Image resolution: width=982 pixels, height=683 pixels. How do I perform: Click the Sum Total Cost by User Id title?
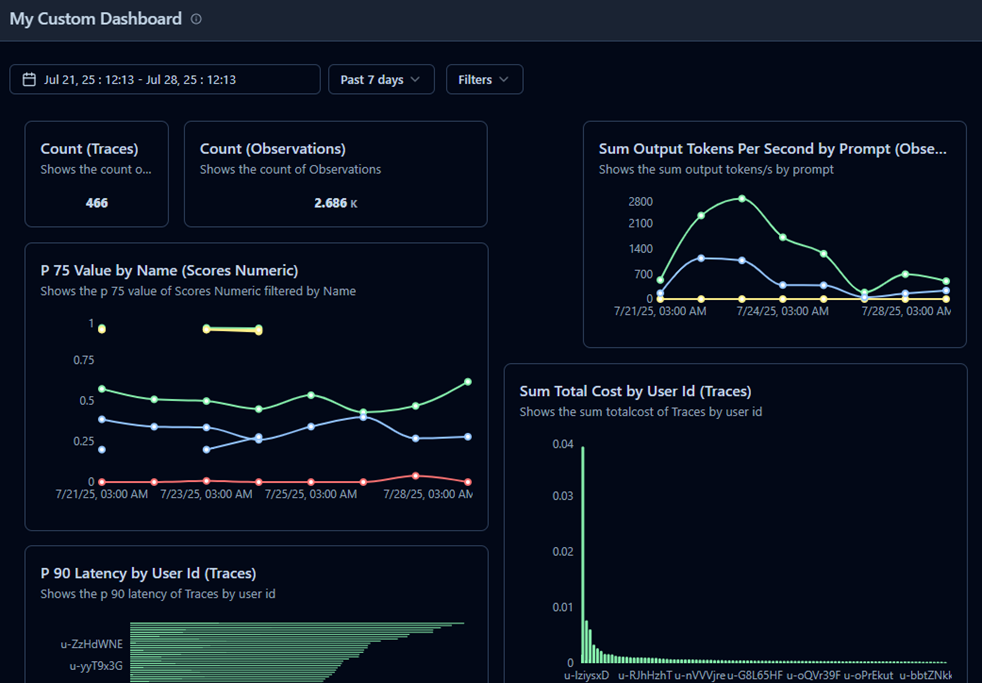click(x=635, y=391)
